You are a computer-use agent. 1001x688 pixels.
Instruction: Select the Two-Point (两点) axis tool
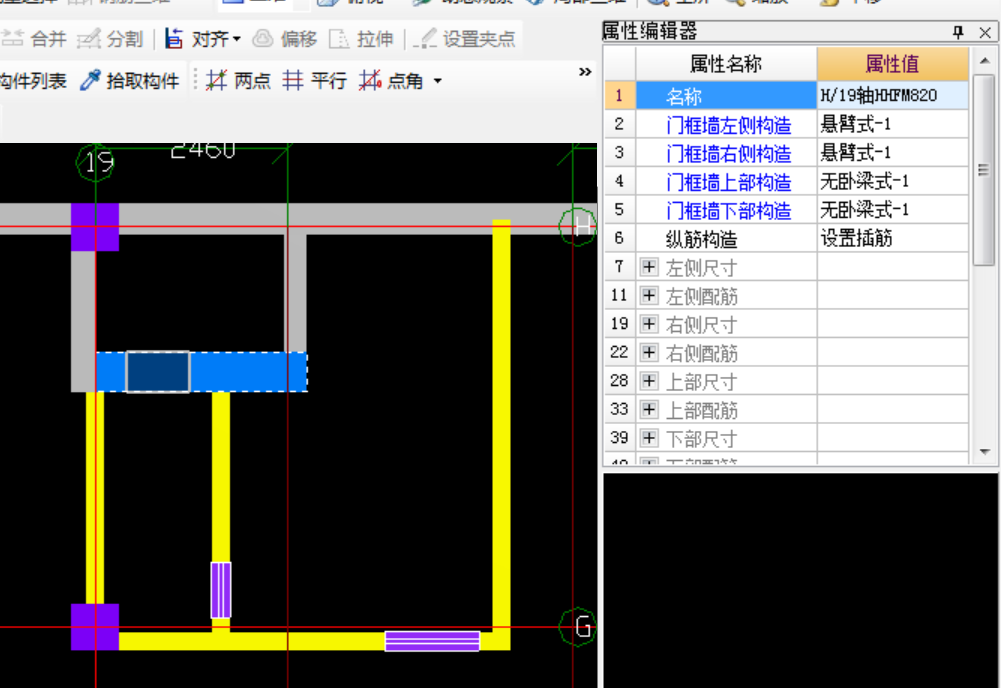[238, 81]
